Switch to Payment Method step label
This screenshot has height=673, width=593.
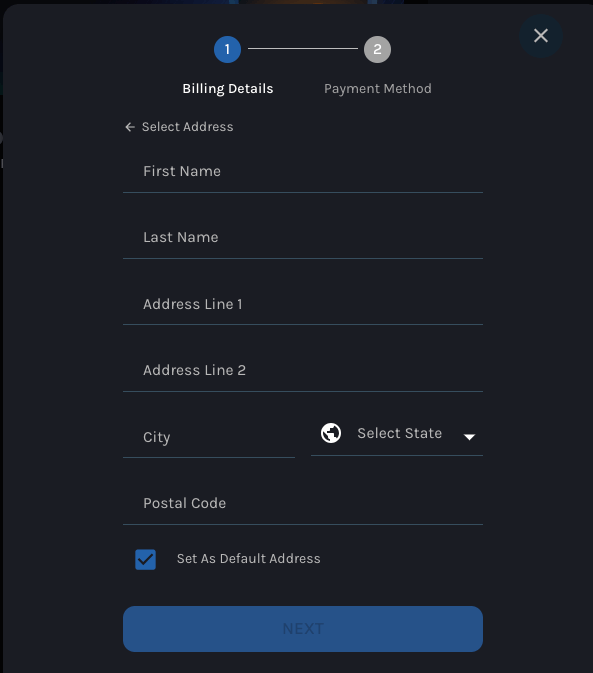click(x=378, y=89)
